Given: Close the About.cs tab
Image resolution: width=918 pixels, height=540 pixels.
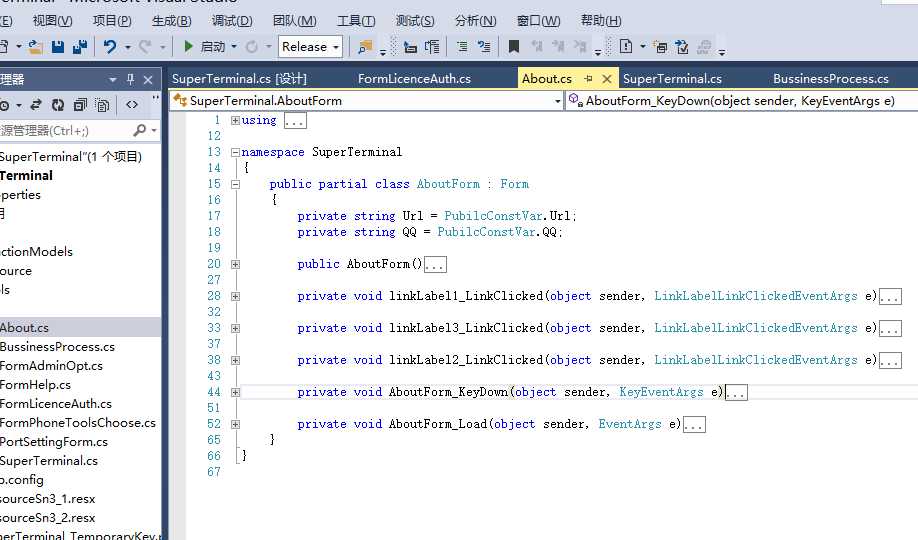Looking at the screenshot, I should pos(607,78).
